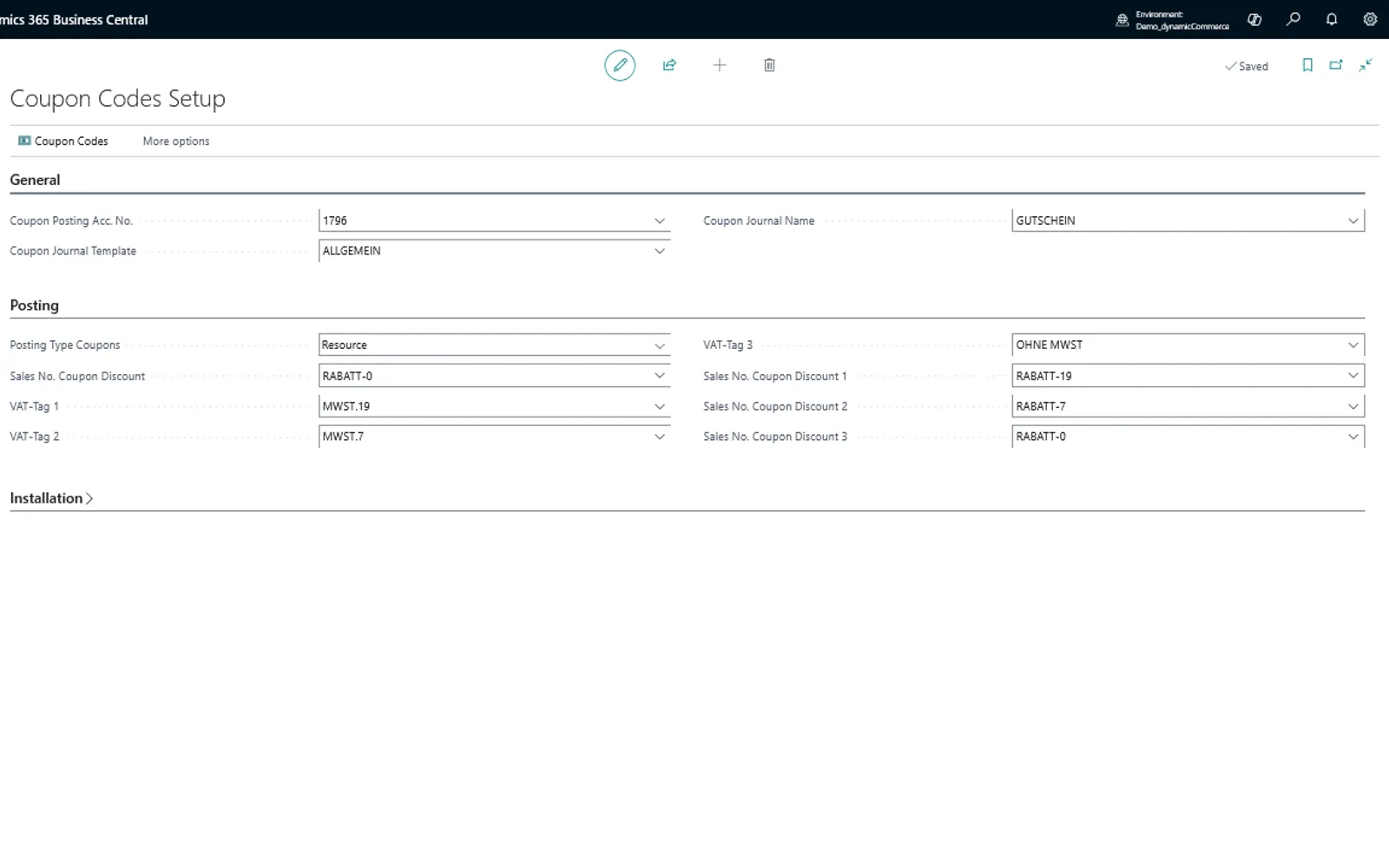Click the Business Central header title
The width and height of the screenshot is (1389, 868).
tap(74, 19)
